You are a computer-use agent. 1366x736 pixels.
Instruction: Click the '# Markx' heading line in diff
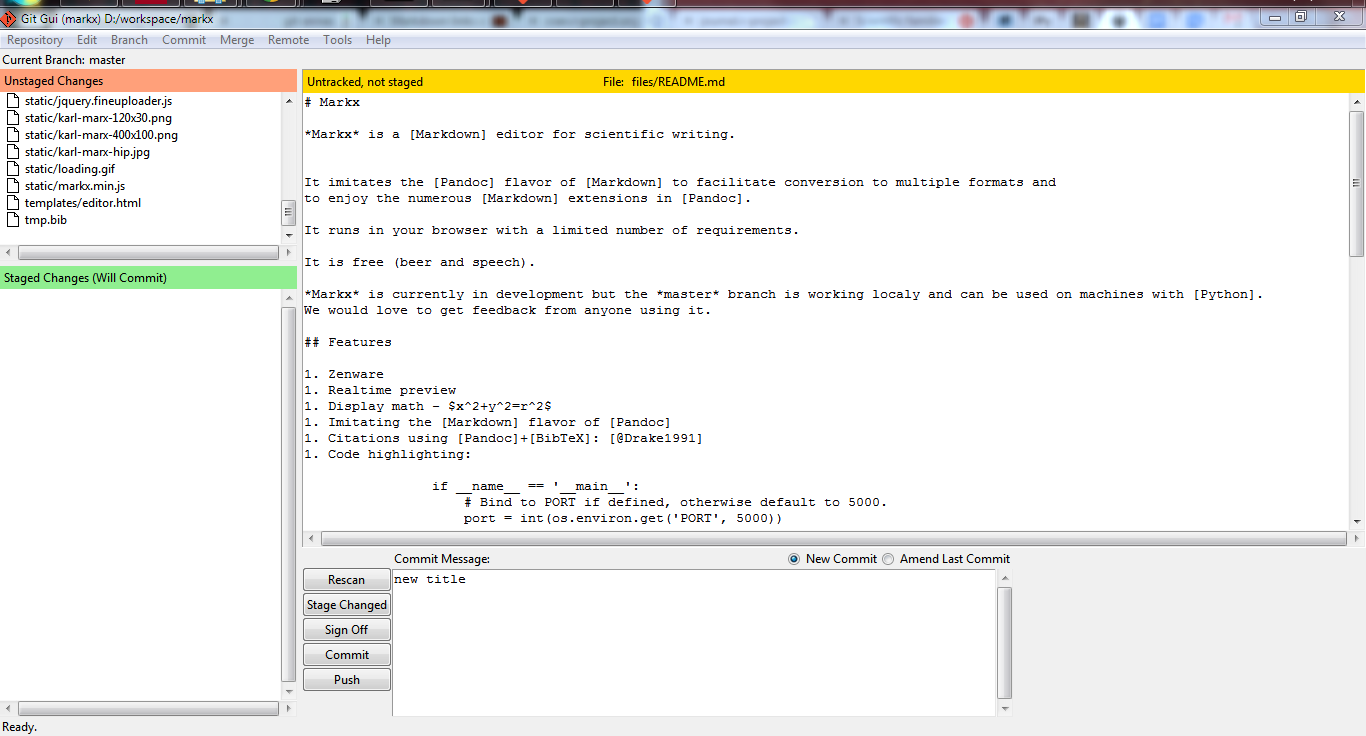(332, 102)
